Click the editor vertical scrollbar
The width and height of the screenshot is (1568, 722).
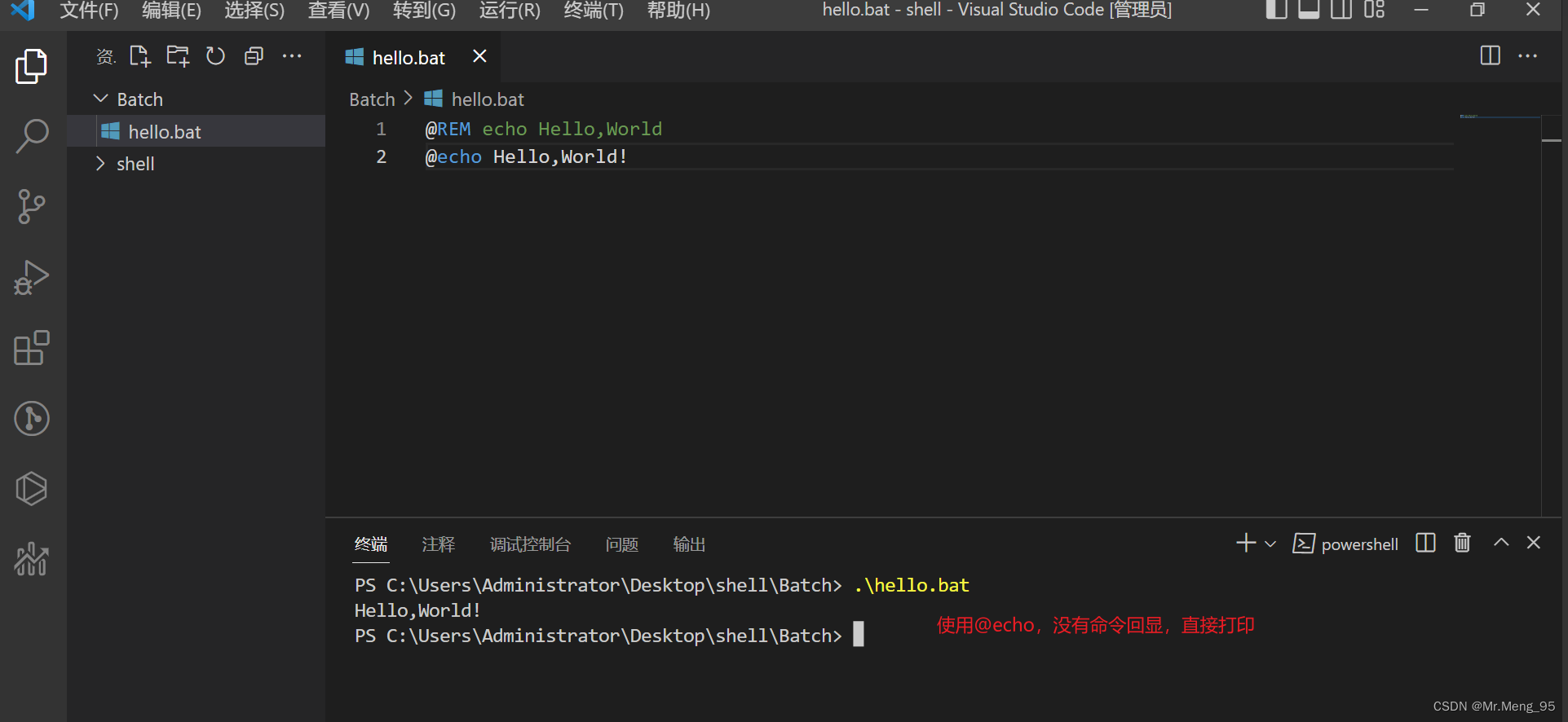[1551, 315]
